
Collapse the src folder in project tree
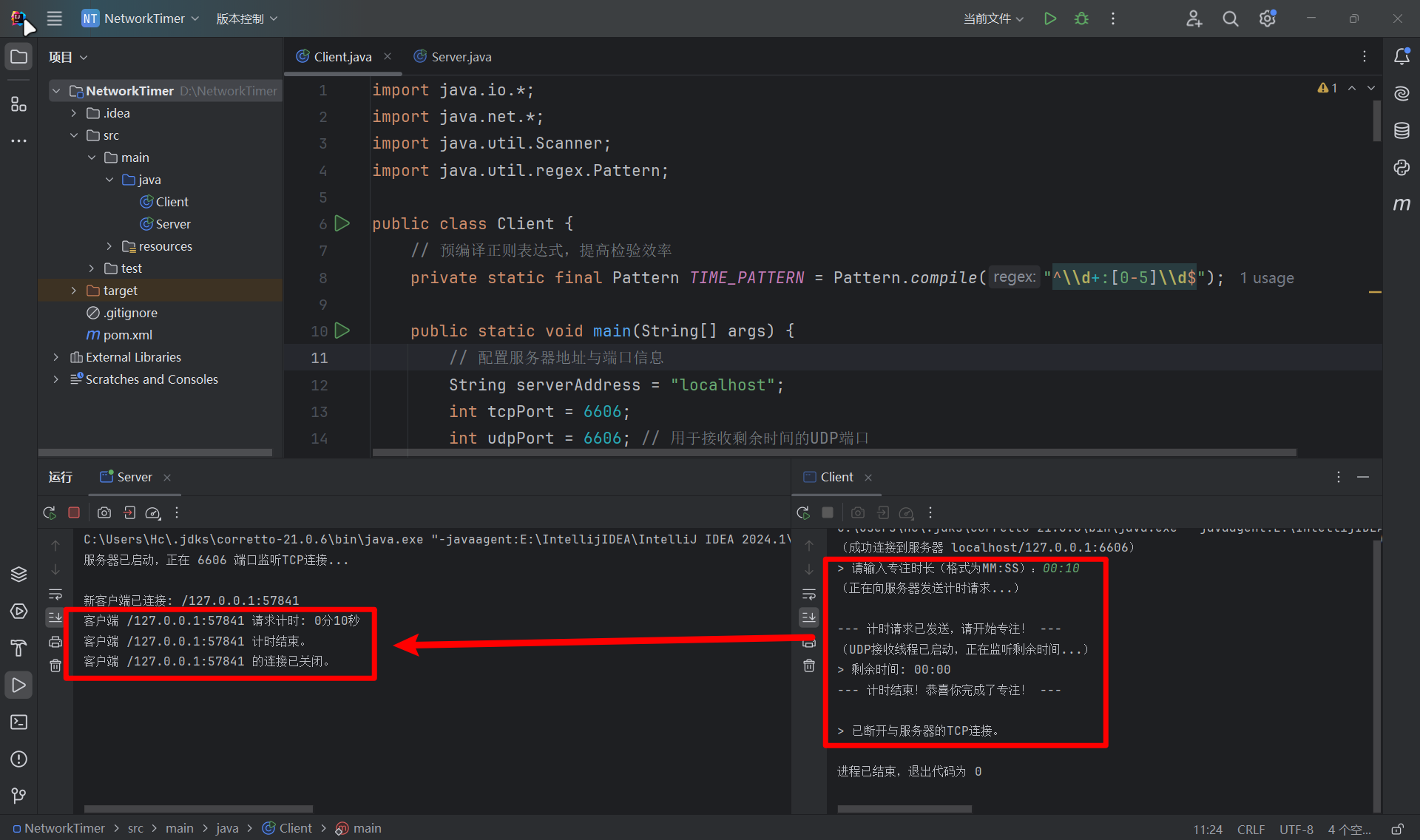click(x=73, y=135)
